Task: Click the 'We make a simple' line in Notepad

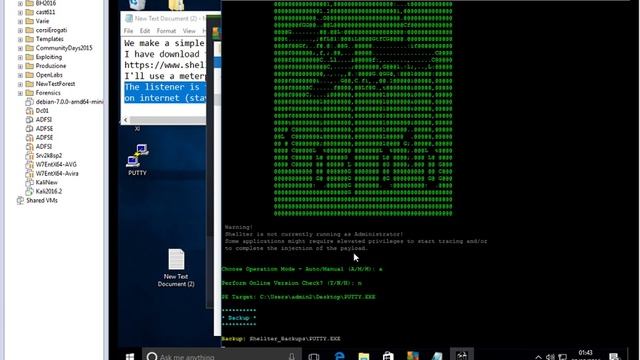Action: click(x=164, y=43)
